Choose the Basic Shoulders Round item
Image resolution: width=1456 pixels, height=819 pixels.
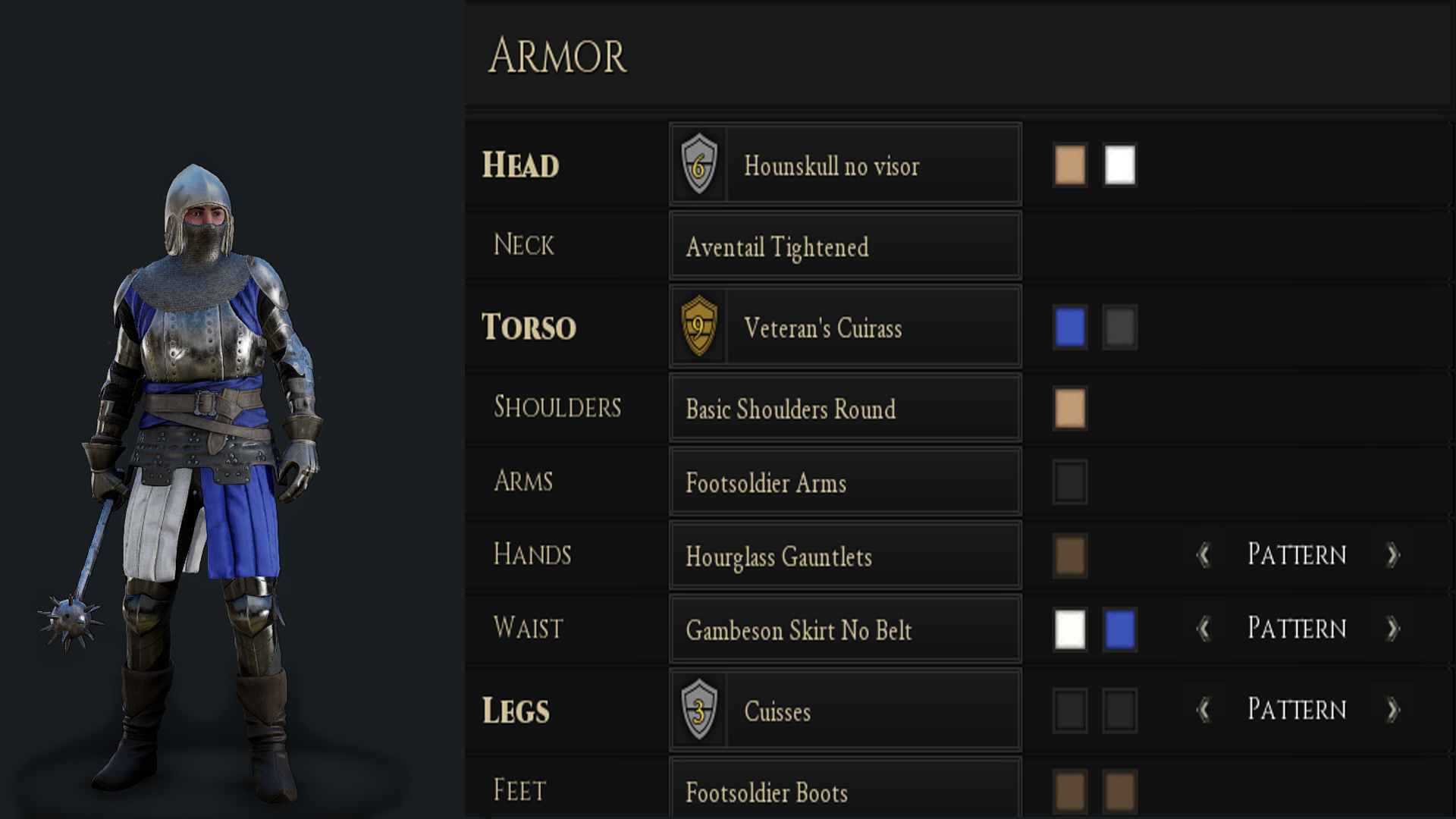pos(845,409)
